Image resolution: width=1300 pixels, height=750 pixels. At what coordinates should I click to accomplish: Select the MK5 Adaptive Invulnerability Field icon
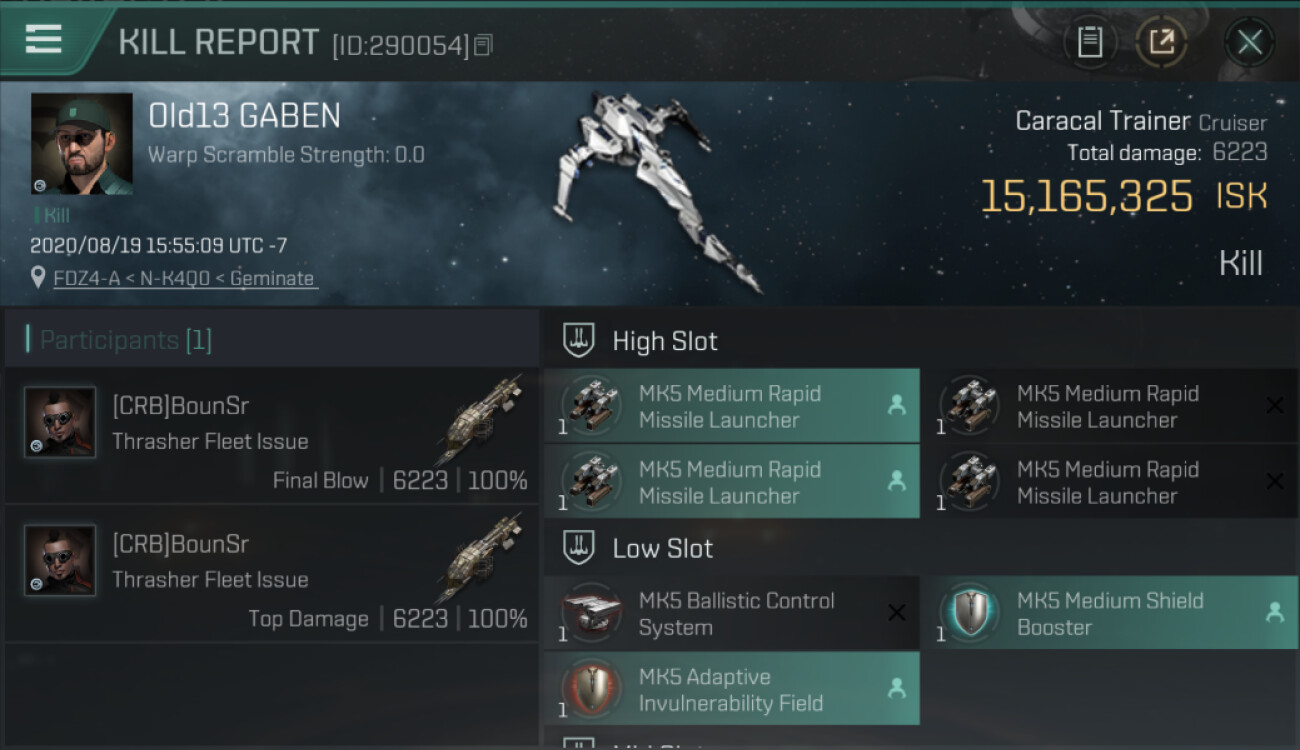coord(592,688)
